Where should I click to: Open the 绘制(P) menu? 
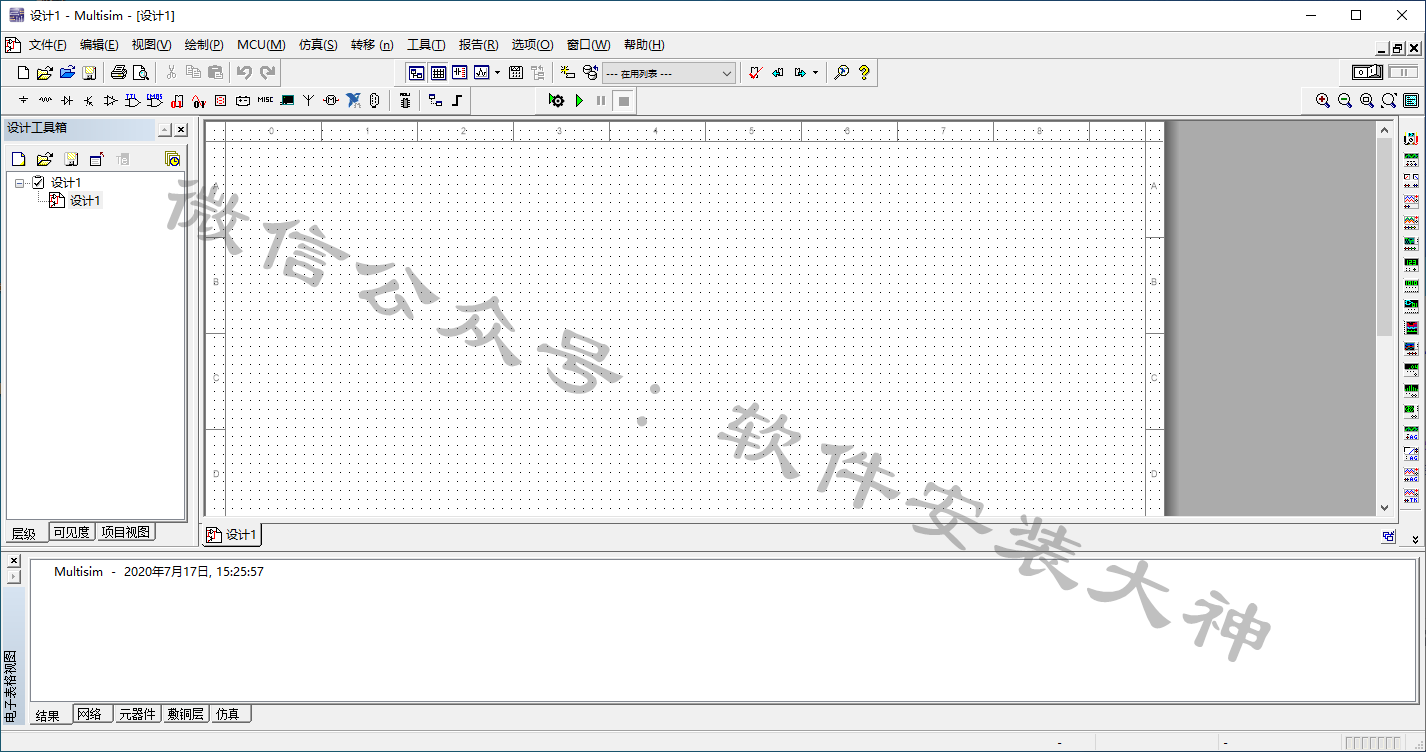(204, 45)
